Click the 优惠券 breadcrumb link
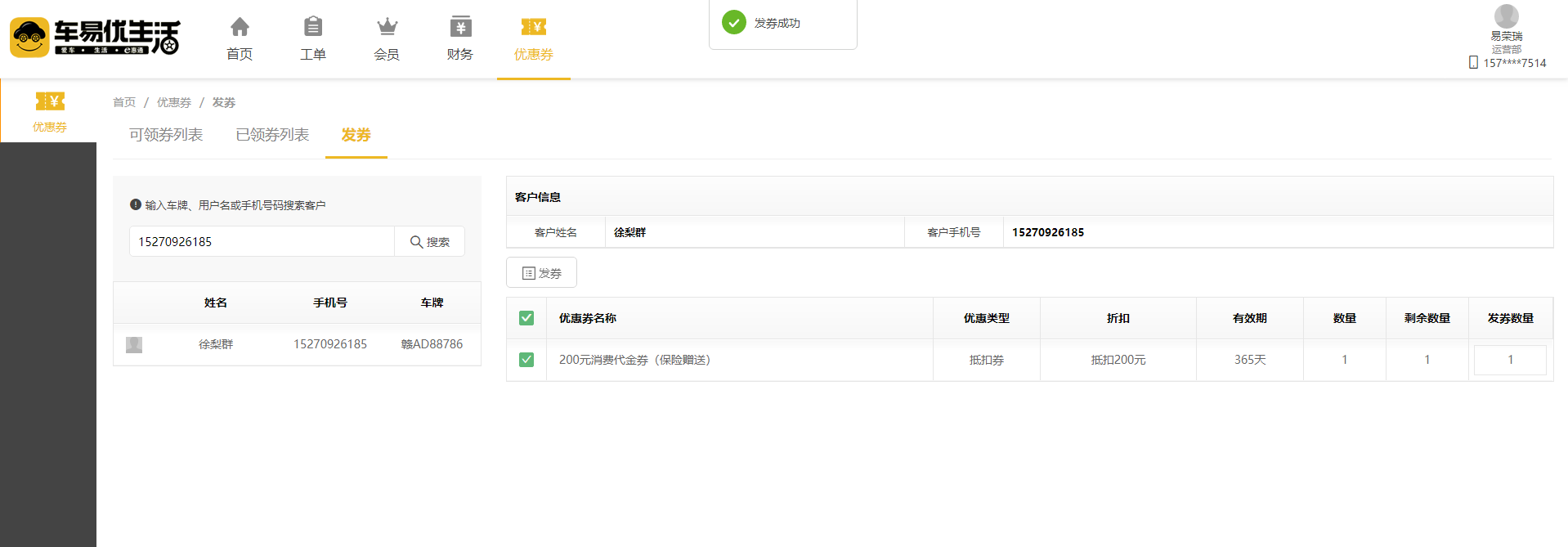 (x=174, y=102)
